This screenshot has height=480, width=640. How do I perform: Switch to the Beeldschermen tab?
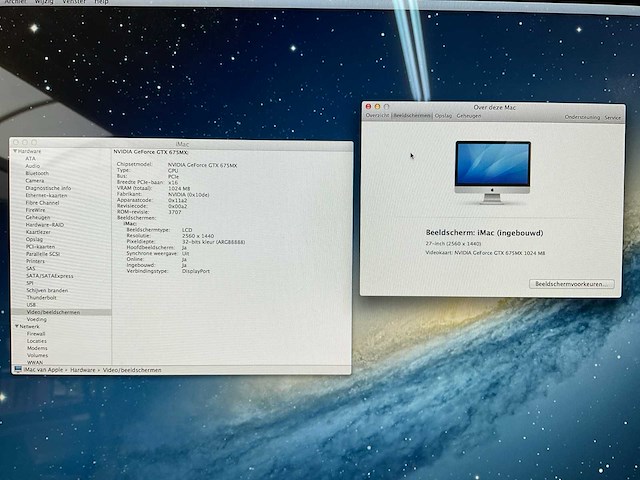point(412,116)
